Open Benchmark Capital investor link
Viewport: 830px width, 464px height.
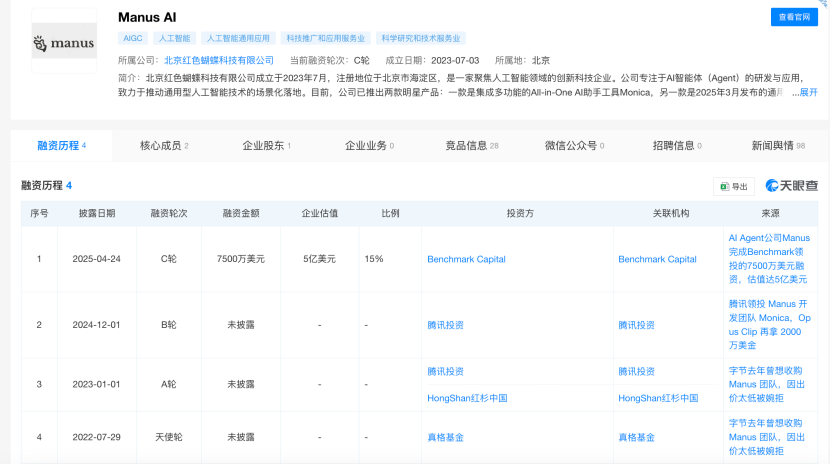coord(466,259)
